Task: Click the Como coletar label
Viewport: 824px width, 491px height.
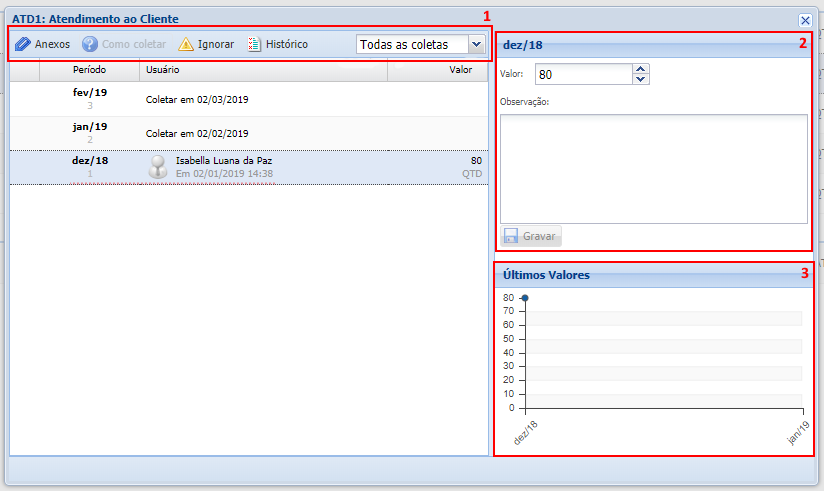Action: 134,44
